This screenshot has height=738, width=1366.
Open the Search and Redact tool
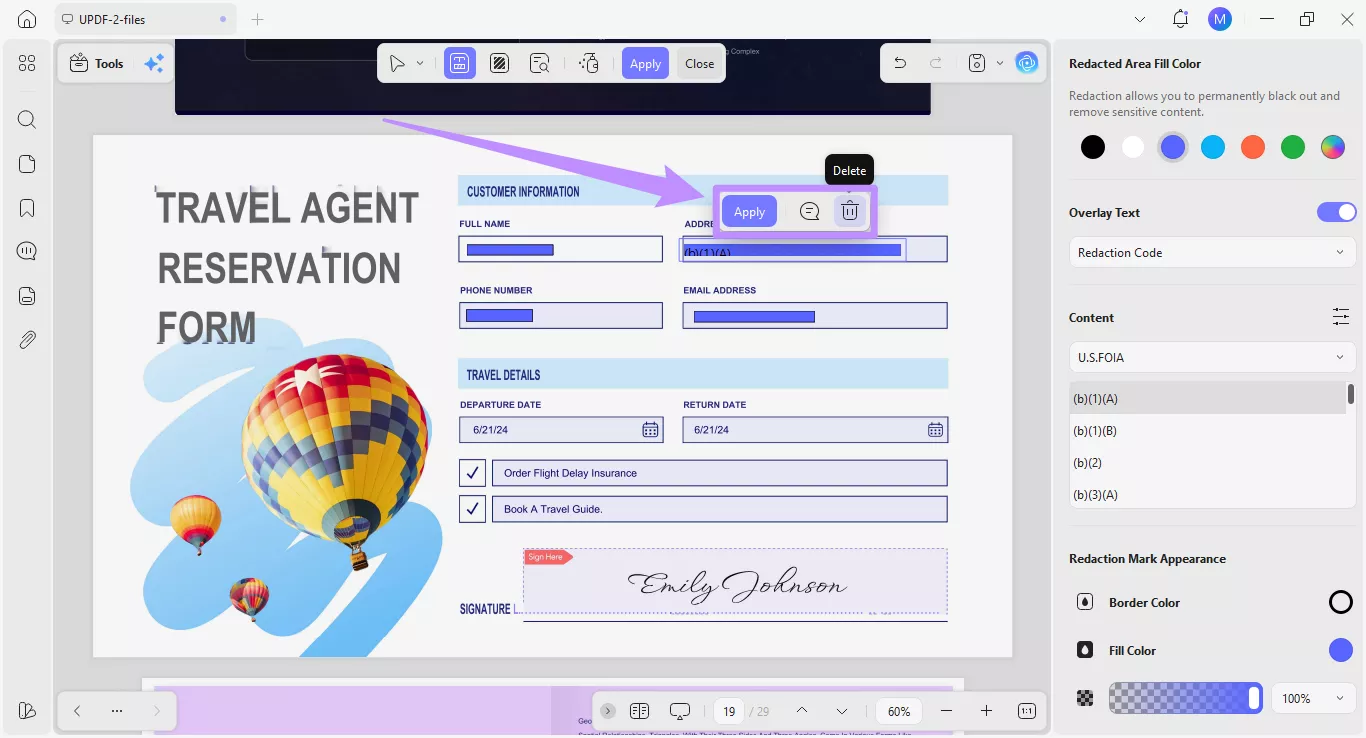[540, 64]
